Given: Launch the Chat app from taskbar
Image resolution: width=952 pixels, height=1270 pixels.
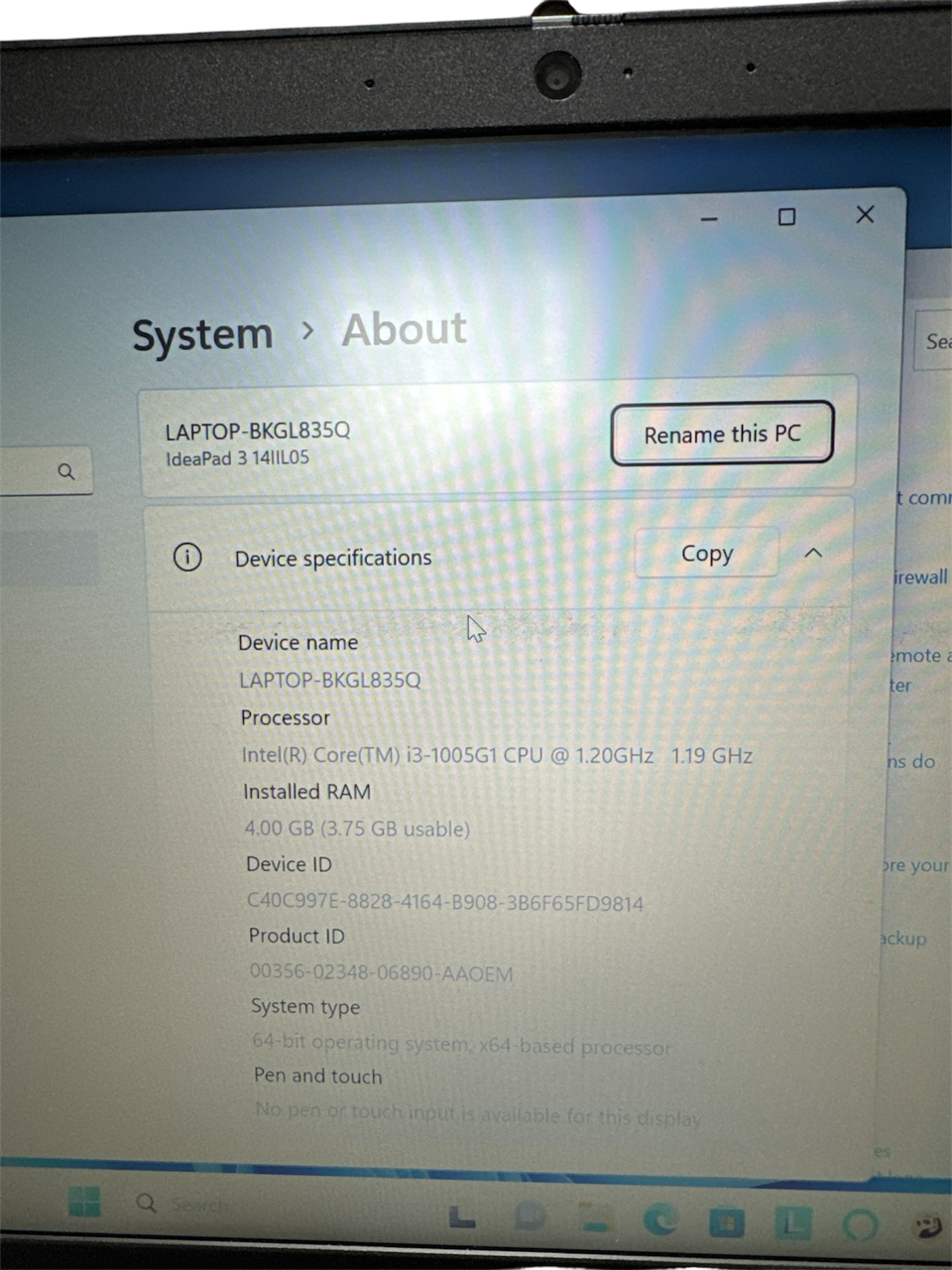Looking at the screenshot, I should tap(531, 1216).
